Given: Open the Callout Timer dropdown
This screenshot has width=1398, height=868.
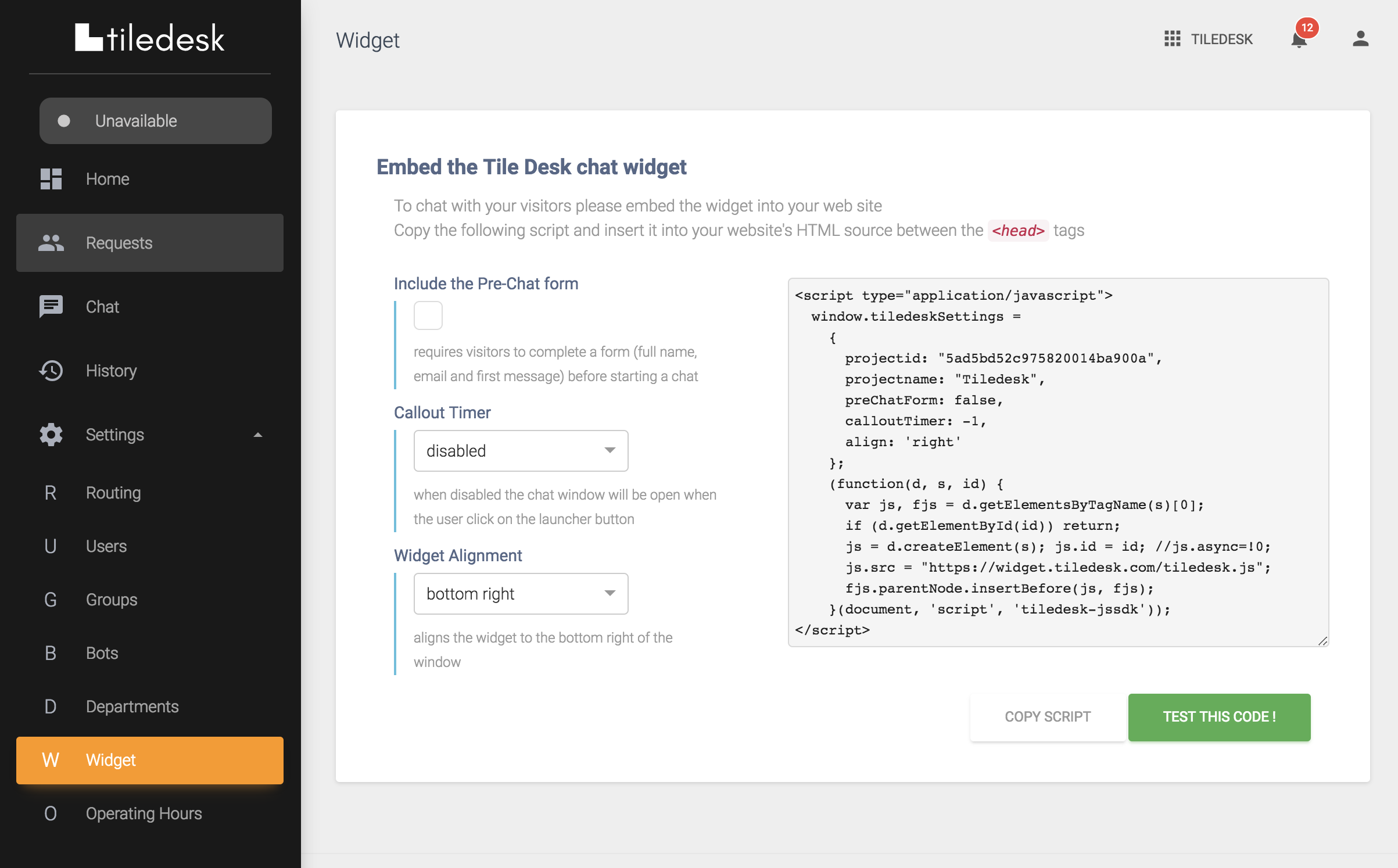Looking at the screenshot, I should [521, 451].
